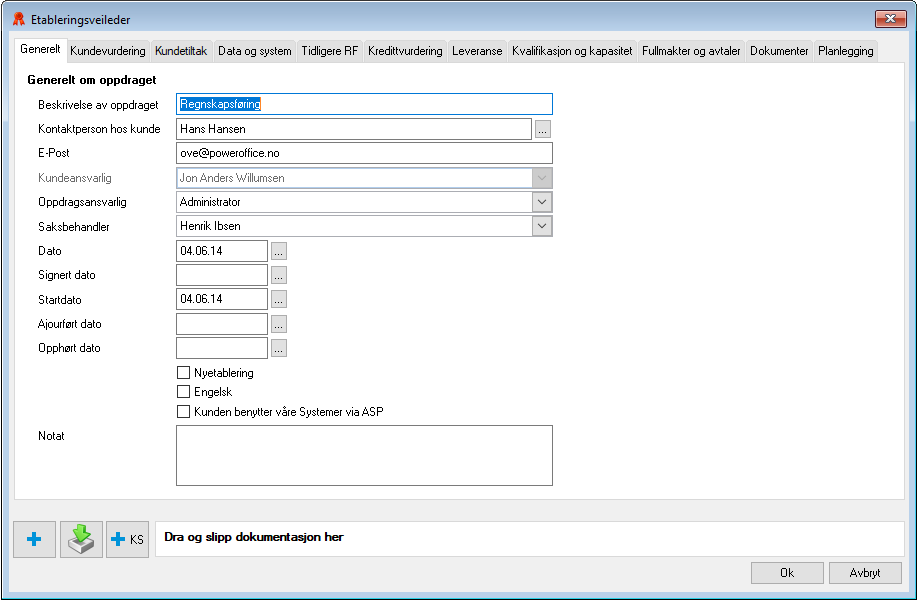Check Kunden benytter våre Systemer via ASP
The image size is (918, 601).
(183, 411)
